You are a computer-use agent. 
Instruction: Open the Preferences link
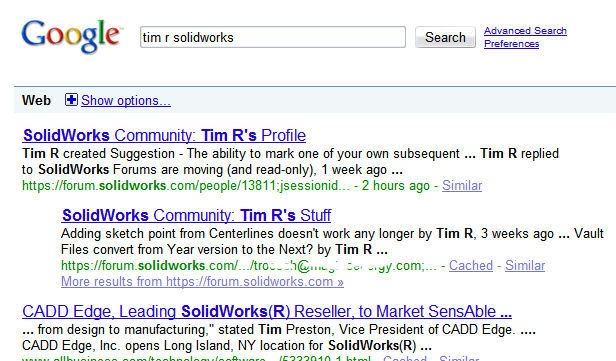tap(512, 44)
